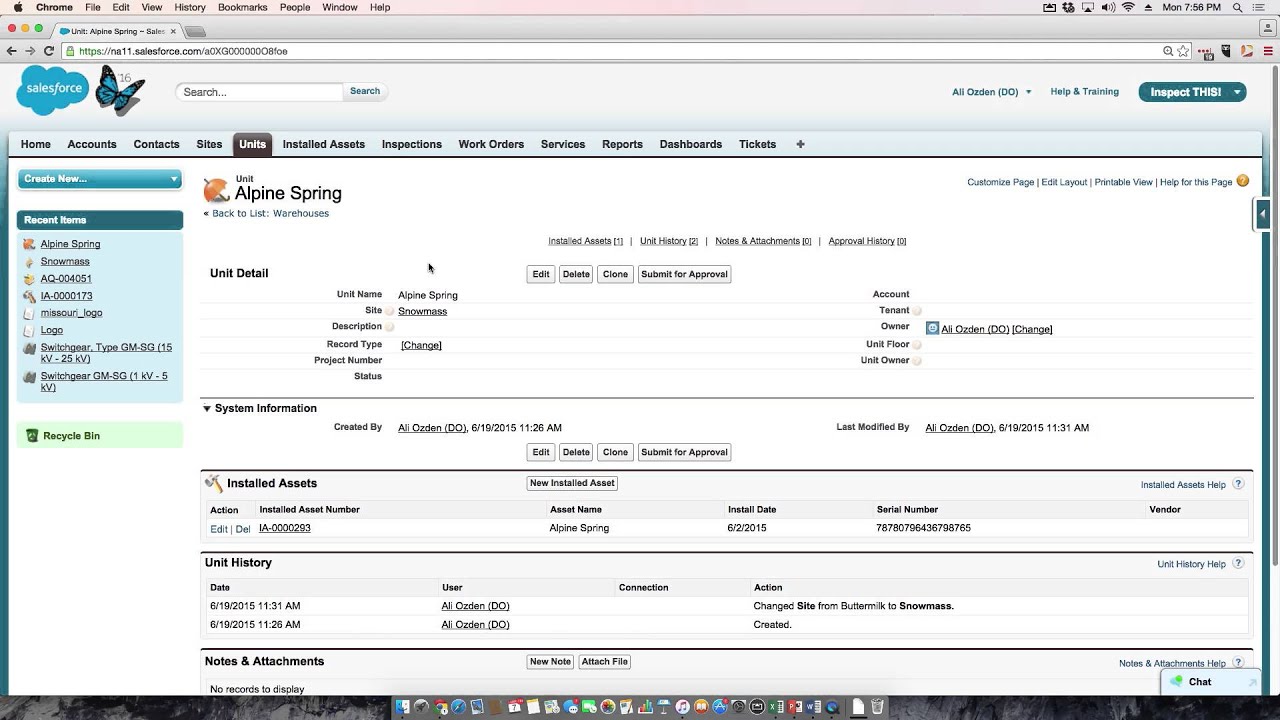Click the owner avatar icon beside Ali Ozden
The width and height of the screenshot is (1280, 720).
coord(932,328)
